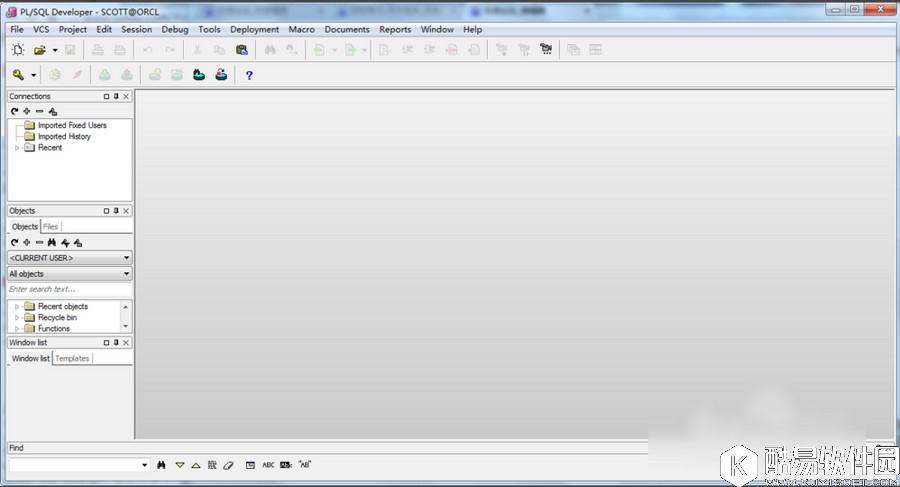Click the object tree scroll-down arrow
Image resolution: width=900 pixels, height=487 pixels.
(x=126, y=326)
